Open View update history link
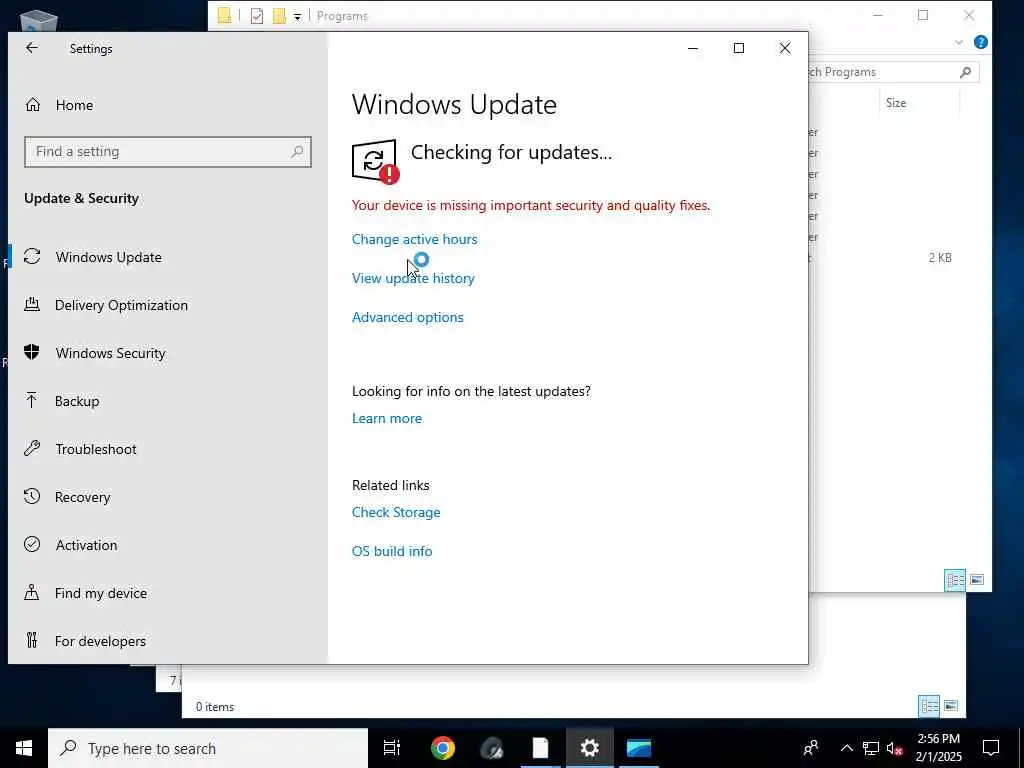 pyautogui.click(x=413, y=278)
